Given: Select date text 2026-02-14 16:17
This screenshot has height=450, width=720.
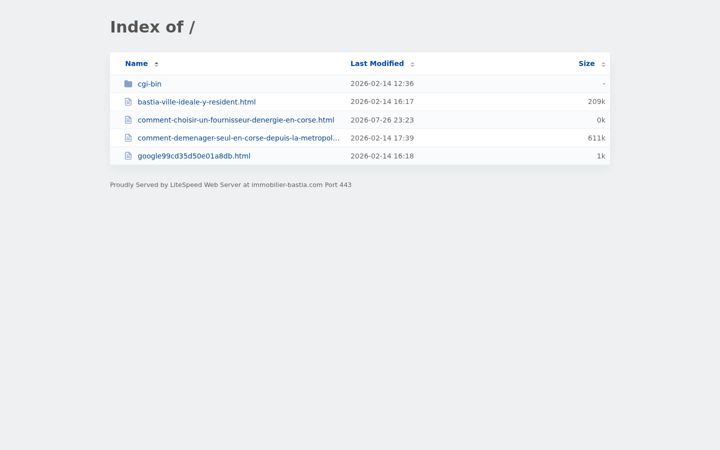Looking at the screenshot, I should (382, 101).
